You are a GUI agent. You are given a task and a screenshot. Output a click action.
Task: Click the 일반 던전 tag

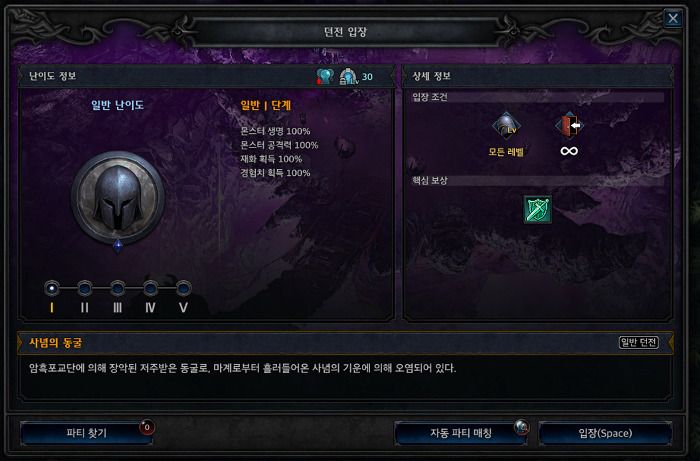pos(639,342)
